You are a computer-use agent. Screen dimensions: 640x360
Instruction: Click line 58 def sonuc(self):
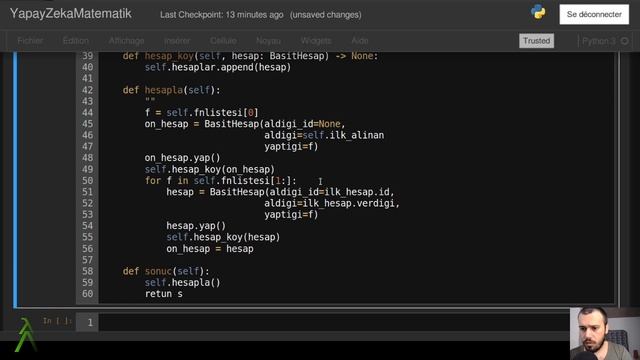[166, 271]
